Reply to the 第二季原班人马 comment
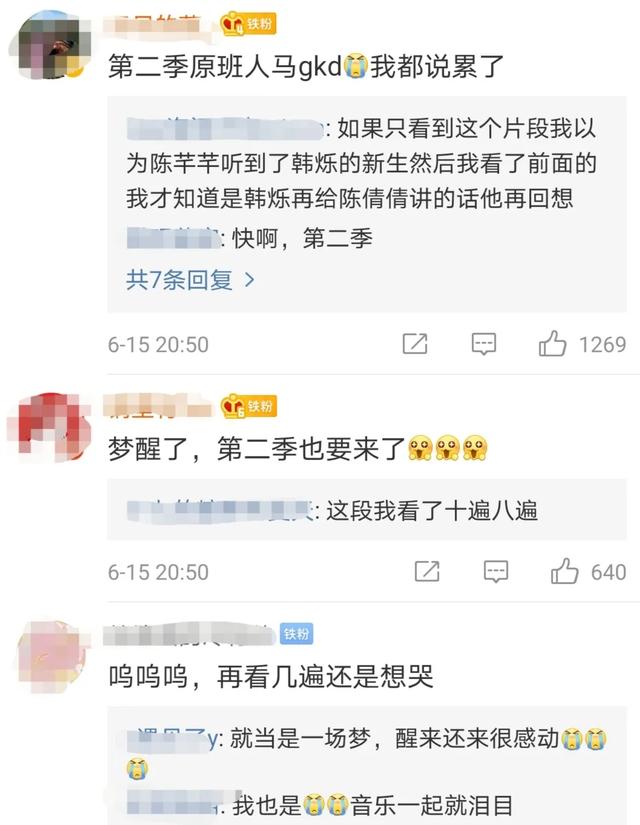 483,344
